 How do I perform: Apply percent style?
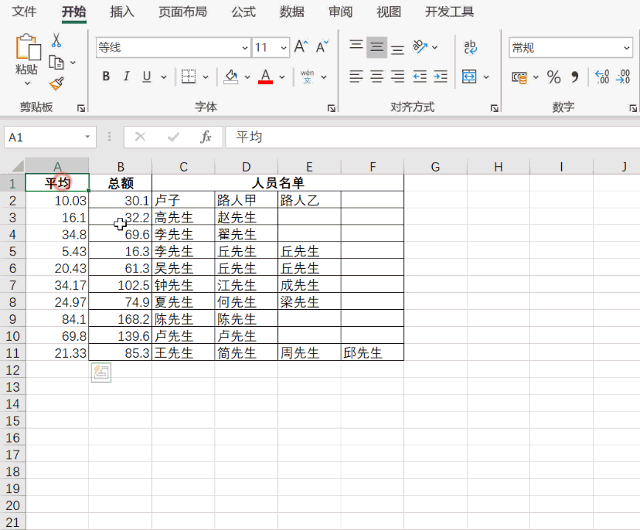[554, 77]
